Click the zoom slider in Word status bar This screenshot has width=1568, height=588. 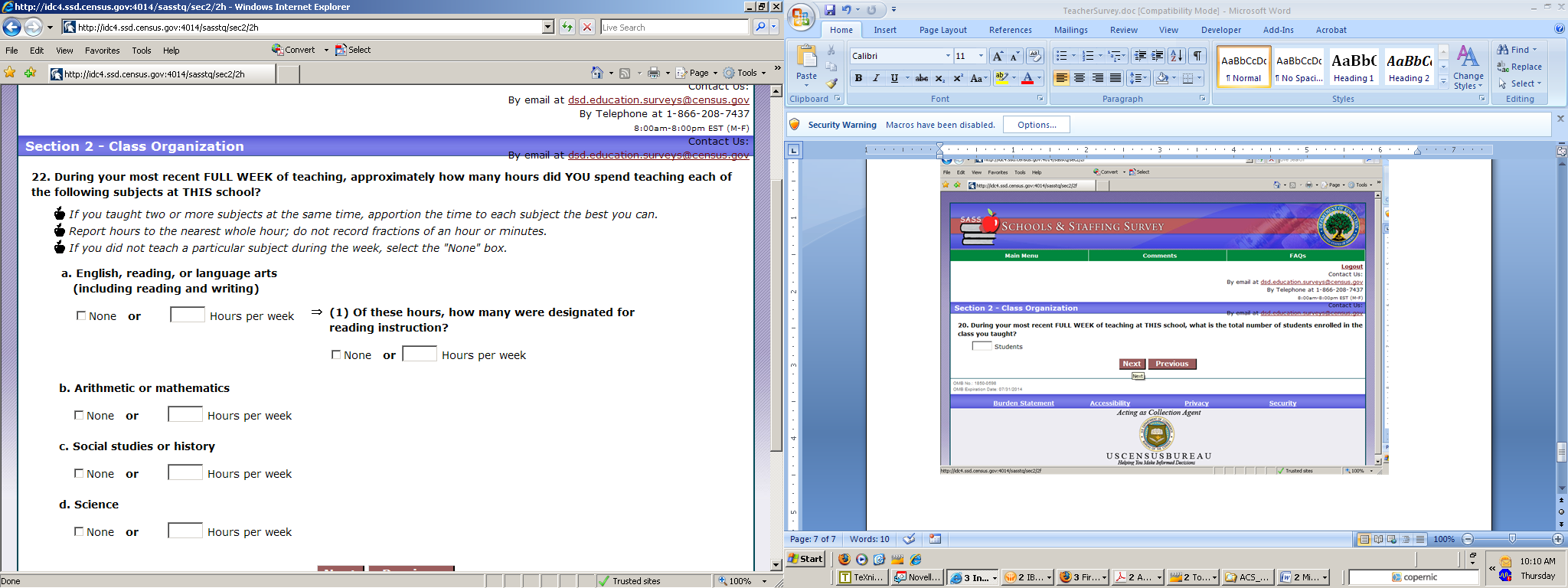pyautogui.click(x=1511, y=539)
